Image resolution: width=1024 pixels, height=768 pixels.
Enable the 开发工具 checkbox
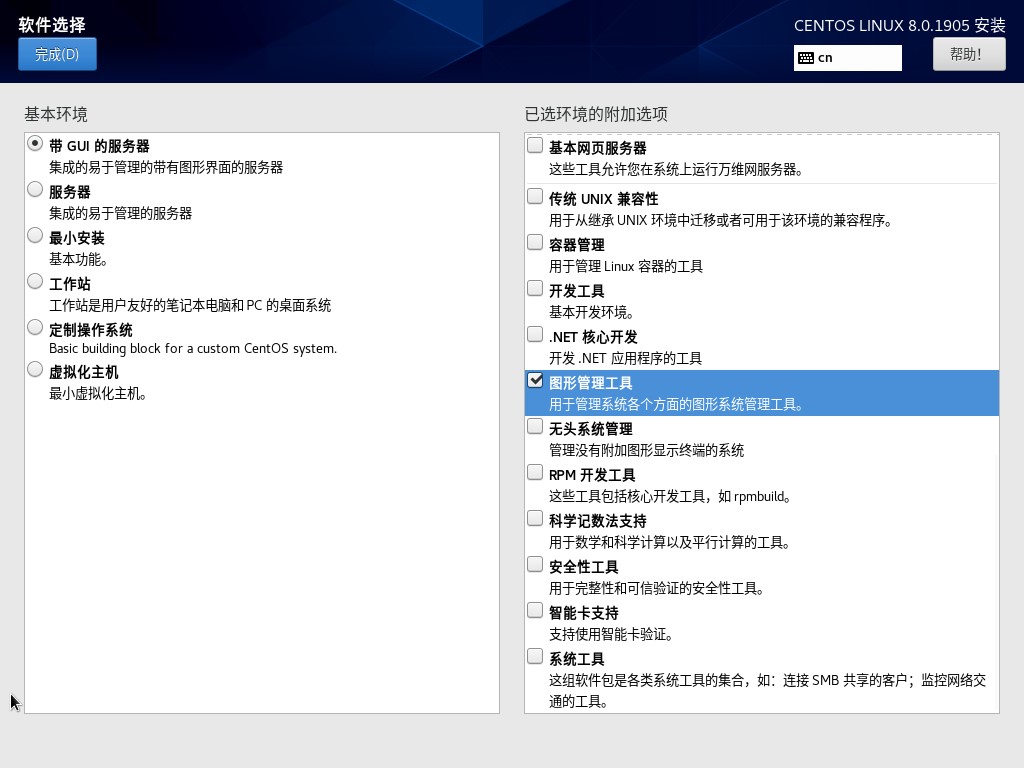pyautogui.click(x=535, y=288)
